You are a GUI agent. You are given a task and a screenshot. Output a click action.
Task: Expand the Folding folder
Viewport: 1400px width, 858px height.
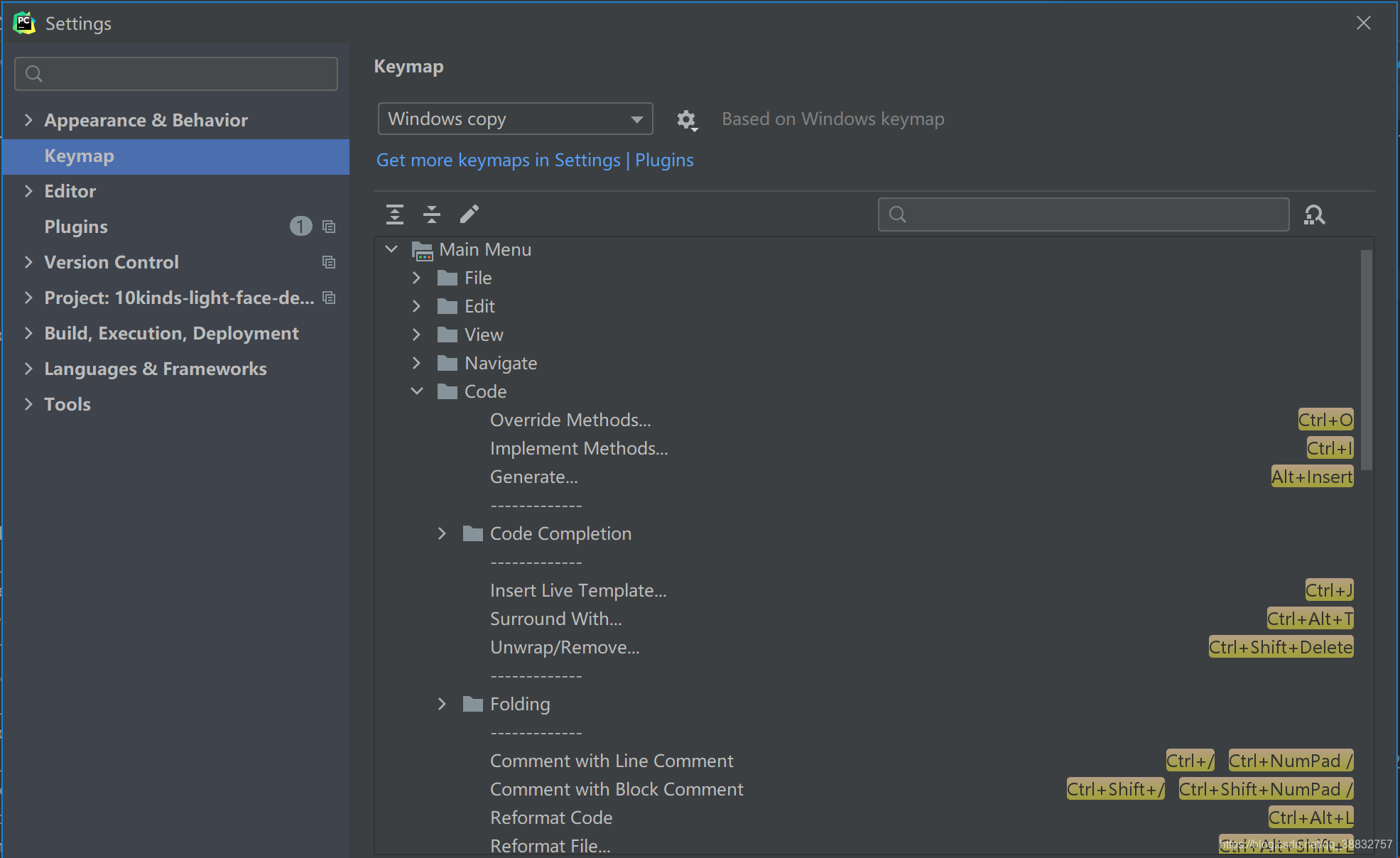442,704
